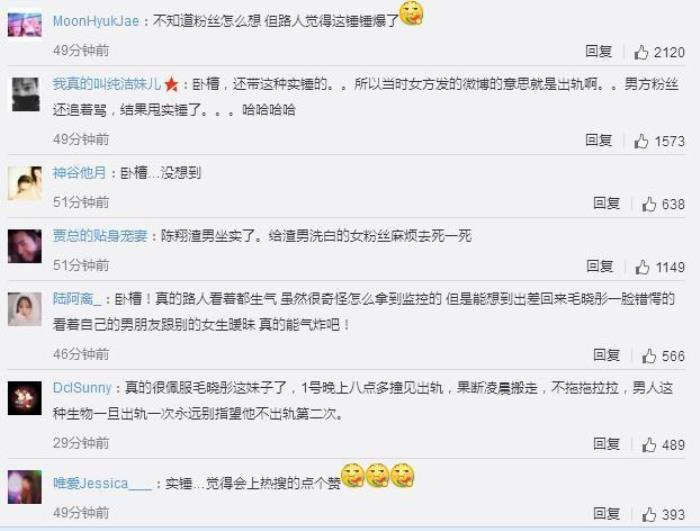700x531 pixels.
Task: Click 陆阿斋_'s avatar thumbnail
Action: click(25, 309)
